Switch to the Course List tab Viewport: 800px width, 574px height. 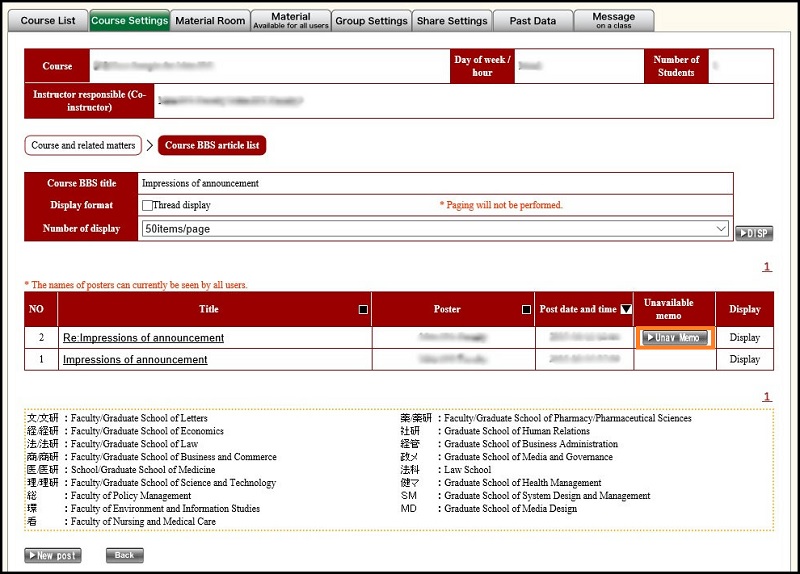[47, 20]
